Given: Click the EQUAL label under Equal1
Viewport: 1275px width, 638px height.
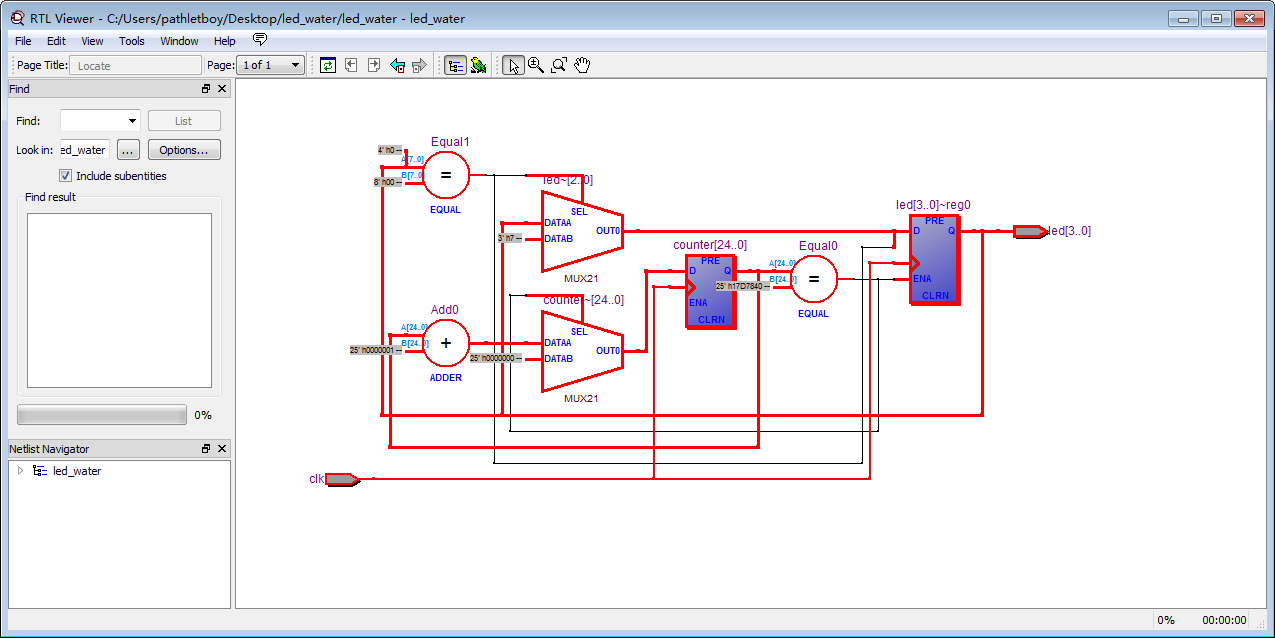Looking at the screenshot, I should pyautogui.click(x=445, y=210).
